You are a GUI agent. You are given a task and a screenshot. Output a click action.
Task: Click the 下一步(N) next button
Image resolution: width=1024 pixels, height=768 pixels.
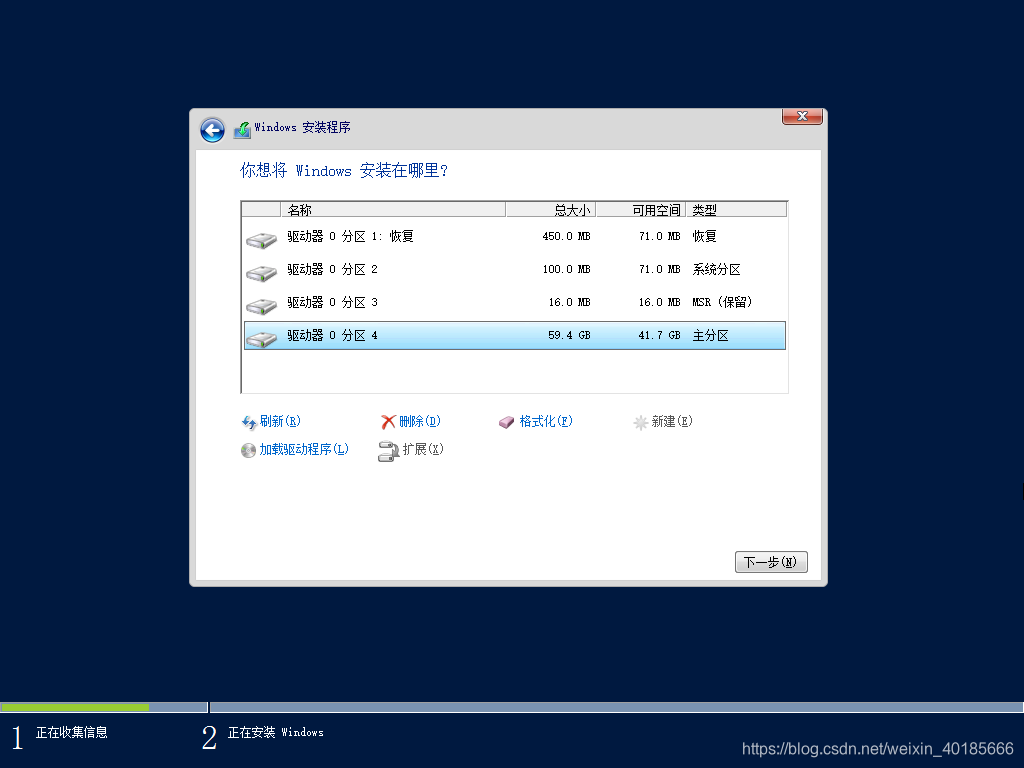771,562
